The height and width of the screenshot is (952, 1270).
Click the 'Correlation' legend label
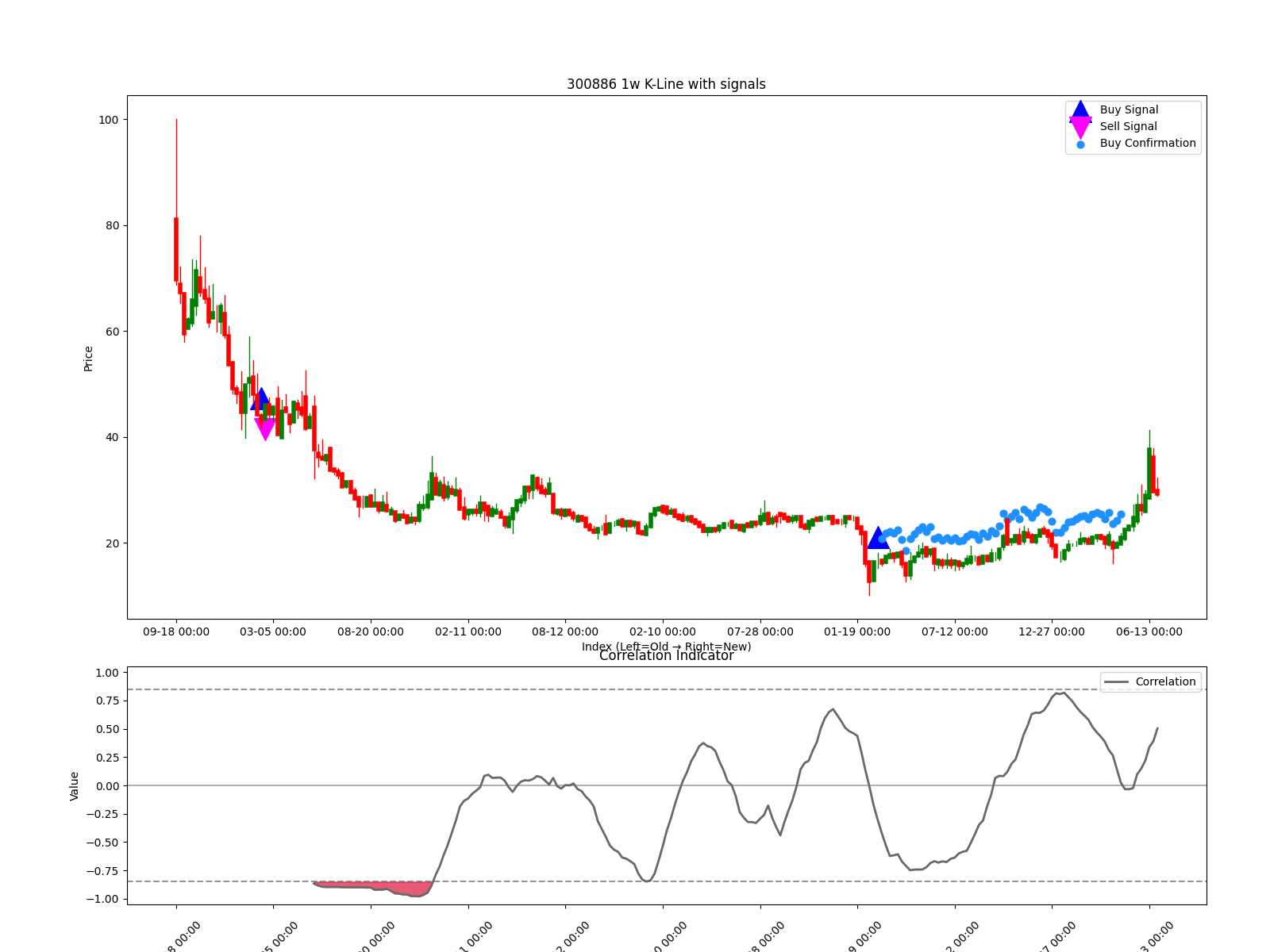pos(1165,682)
